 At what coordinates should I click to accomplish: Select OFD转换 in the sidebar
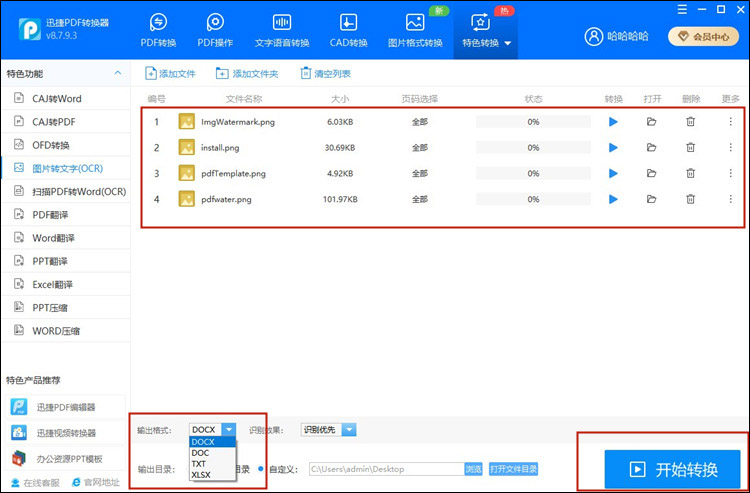click(66, 145)
